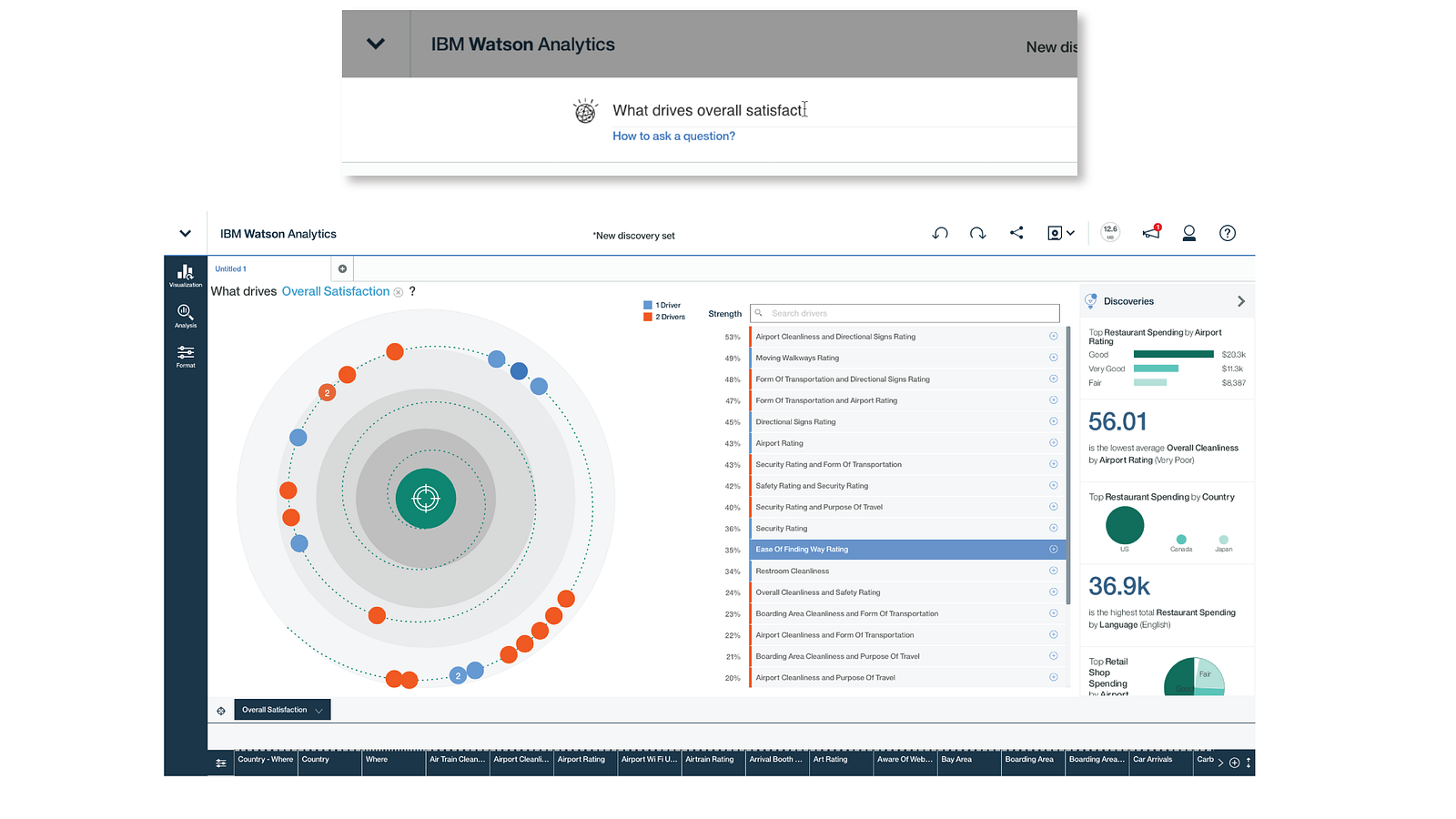Screen dimensions: 1456x819
Task: Select the Airport Rating column
Action: point(586,763)
